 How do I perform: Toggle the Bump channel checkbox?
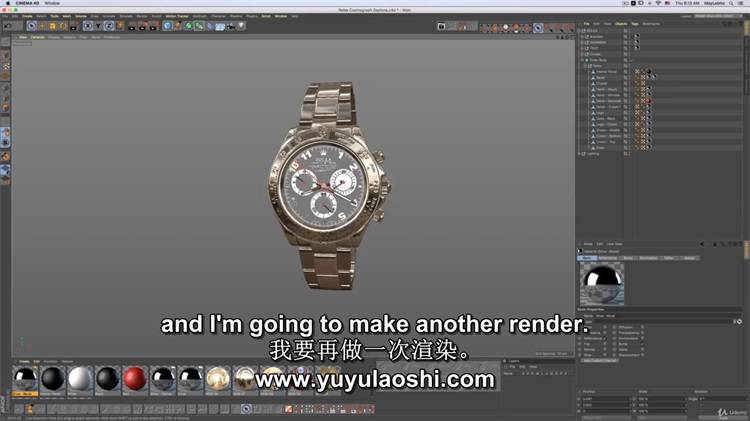[x=642, y=344]
